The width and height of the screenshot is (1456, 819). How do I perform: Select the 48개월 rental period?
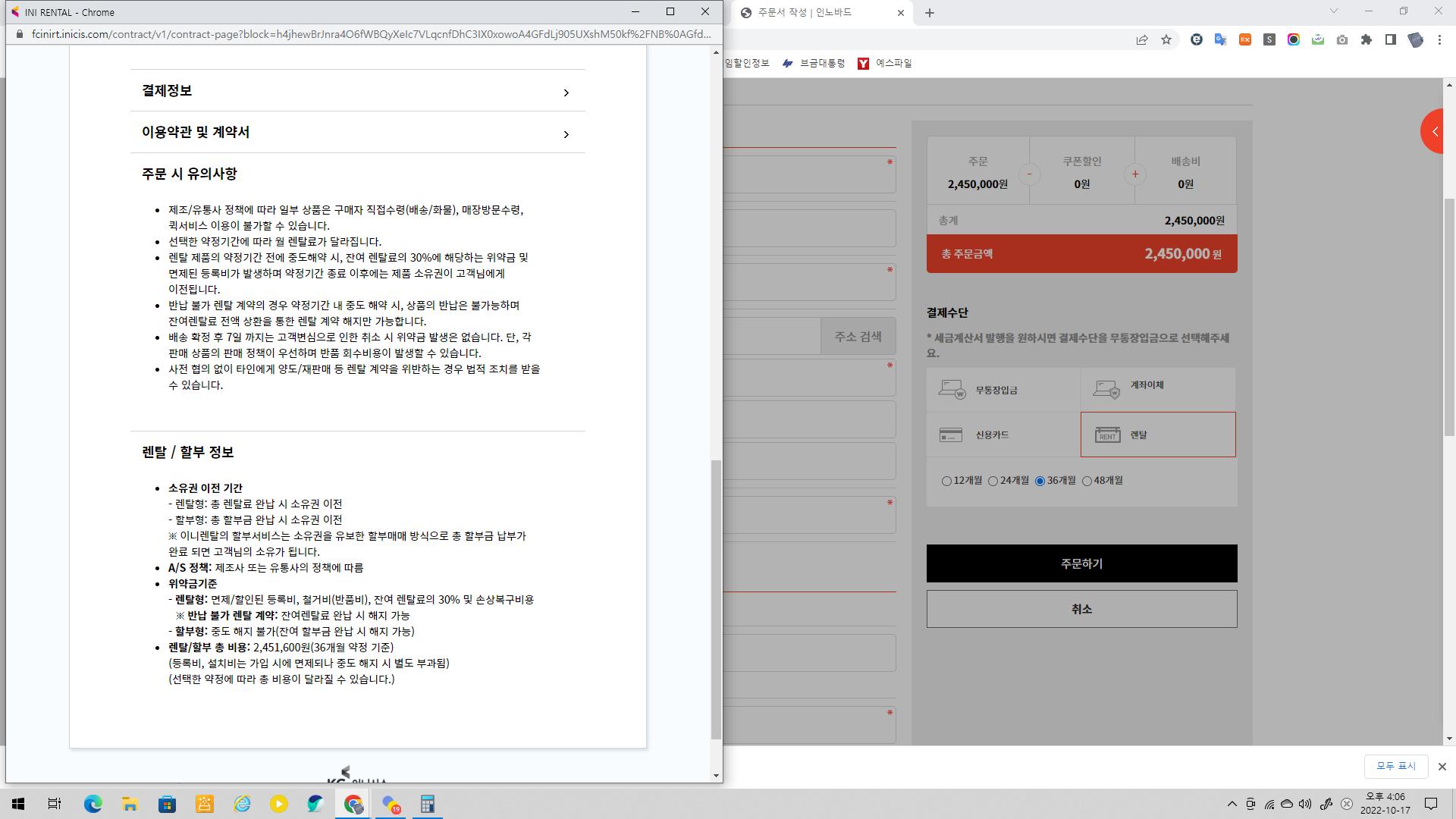click(x=1087, y=481)
